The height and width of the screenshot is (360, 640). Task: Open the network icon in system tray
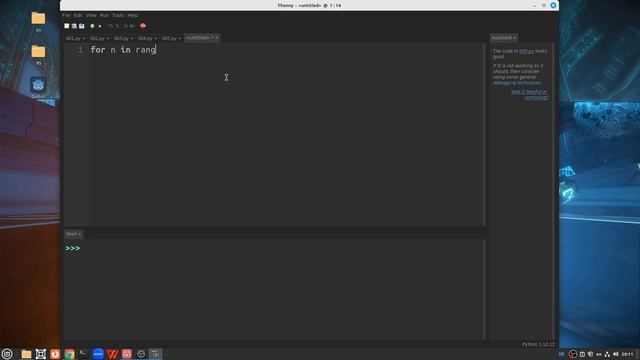pyautogui.click(x=607, y=354)
